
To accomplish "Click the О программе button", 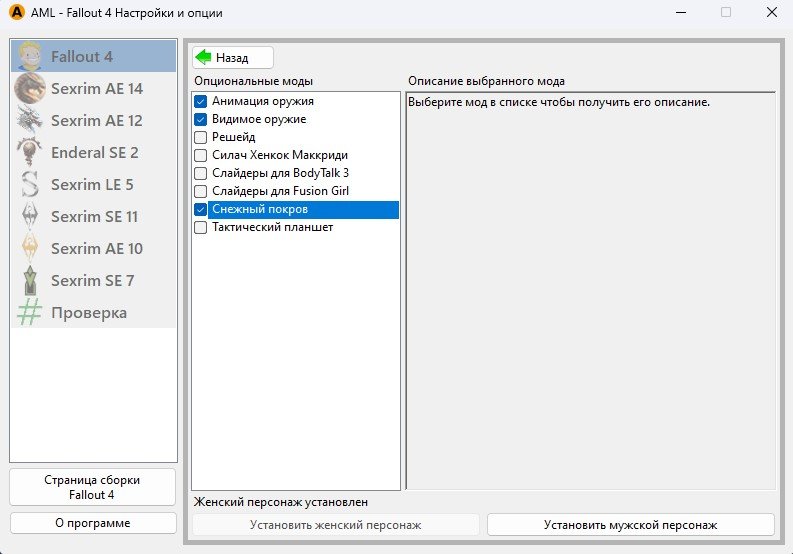I will (x=93, y=523).
